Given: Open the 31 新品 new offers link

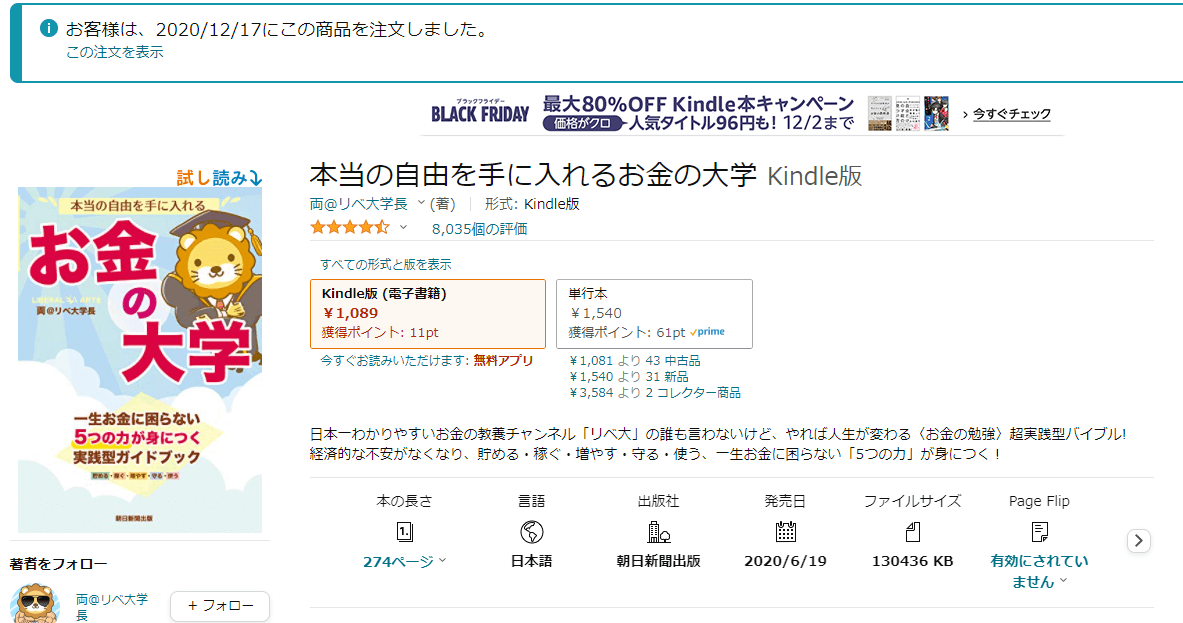Looking at the screenshot, I should click(x=666, y=376).
